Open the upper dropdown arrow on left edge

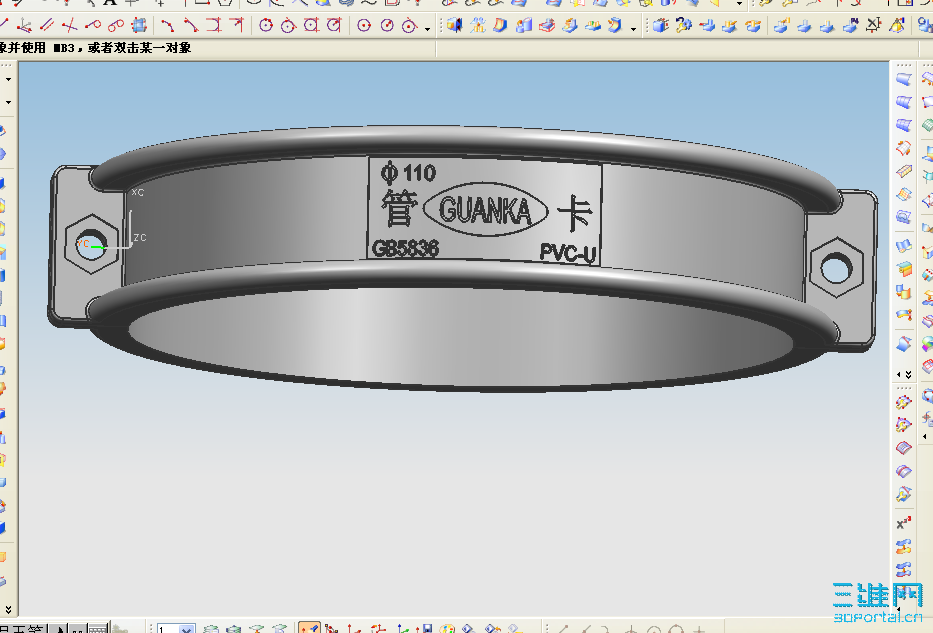coord(8,79)
